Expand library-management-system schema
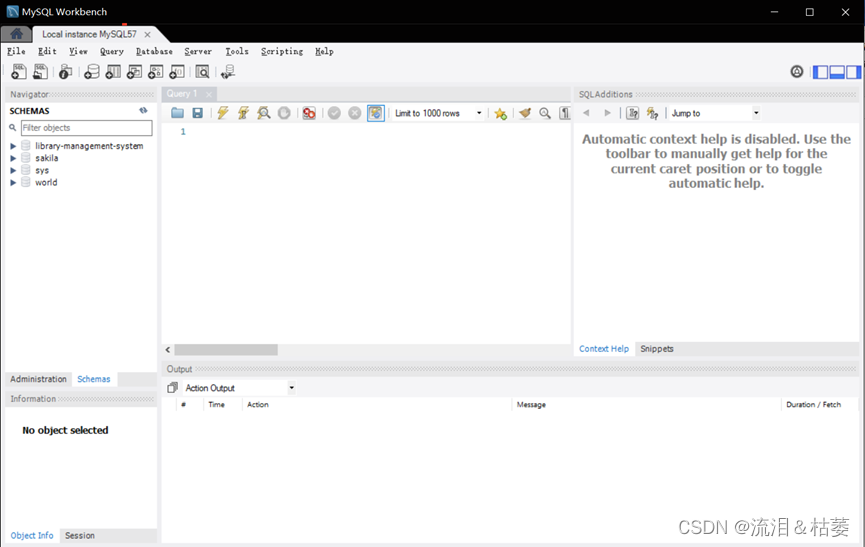865x547 pixels. [13, 146]
